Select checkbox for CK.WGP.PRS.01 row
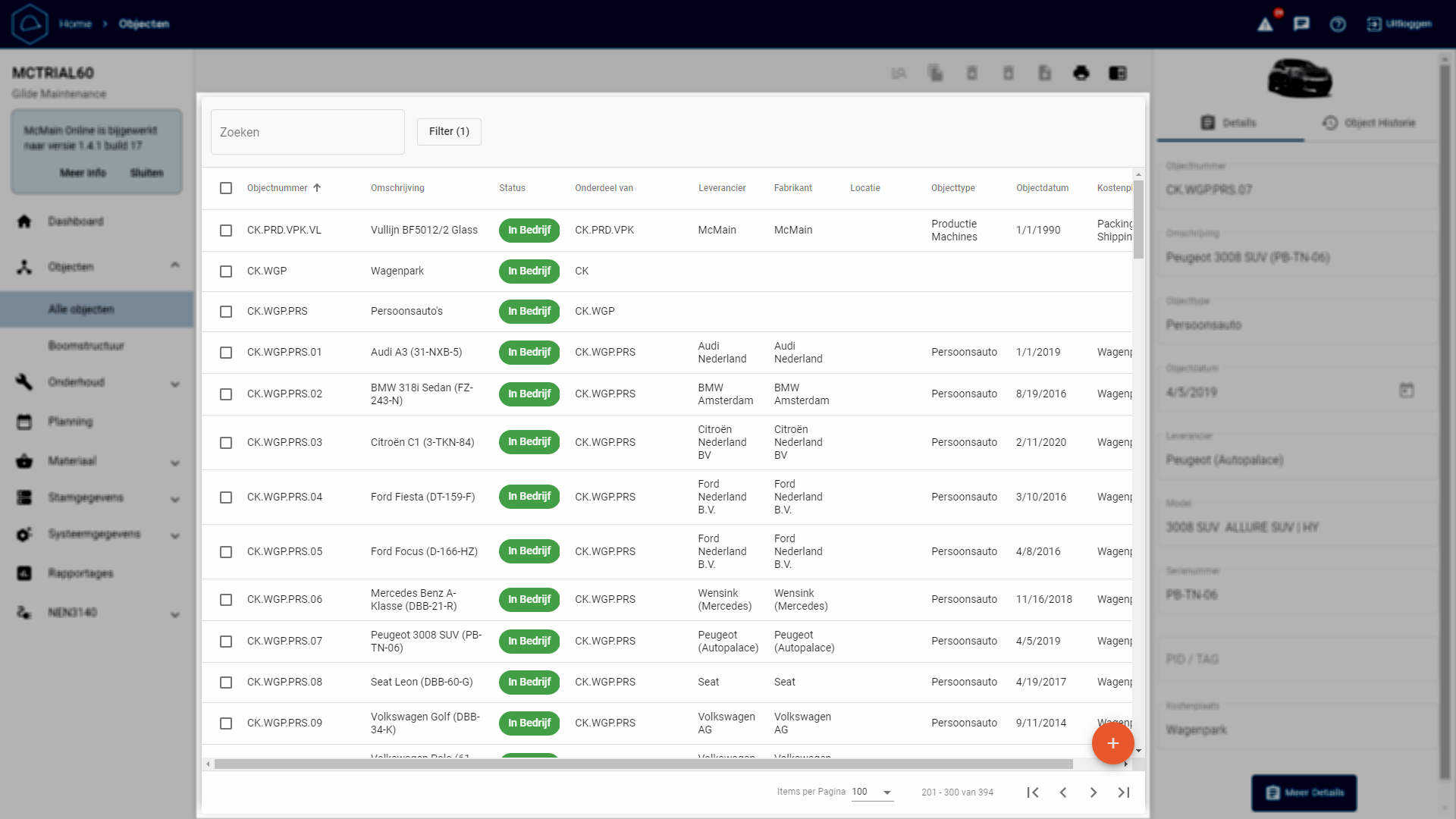1456x819 pixels. click(x=226, y=353)
